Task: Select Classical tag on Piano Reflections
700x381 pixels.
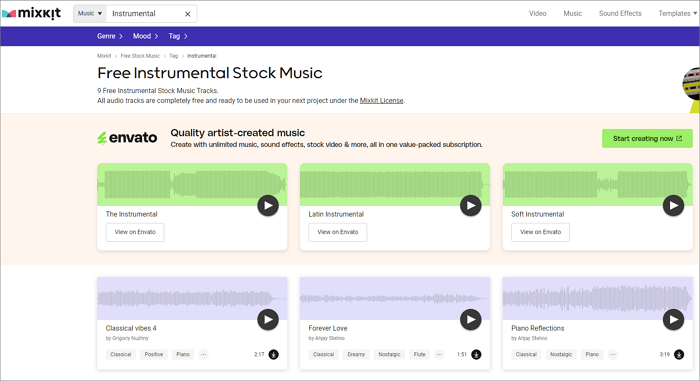Action: pyautogui.click(x=526, y=355)
